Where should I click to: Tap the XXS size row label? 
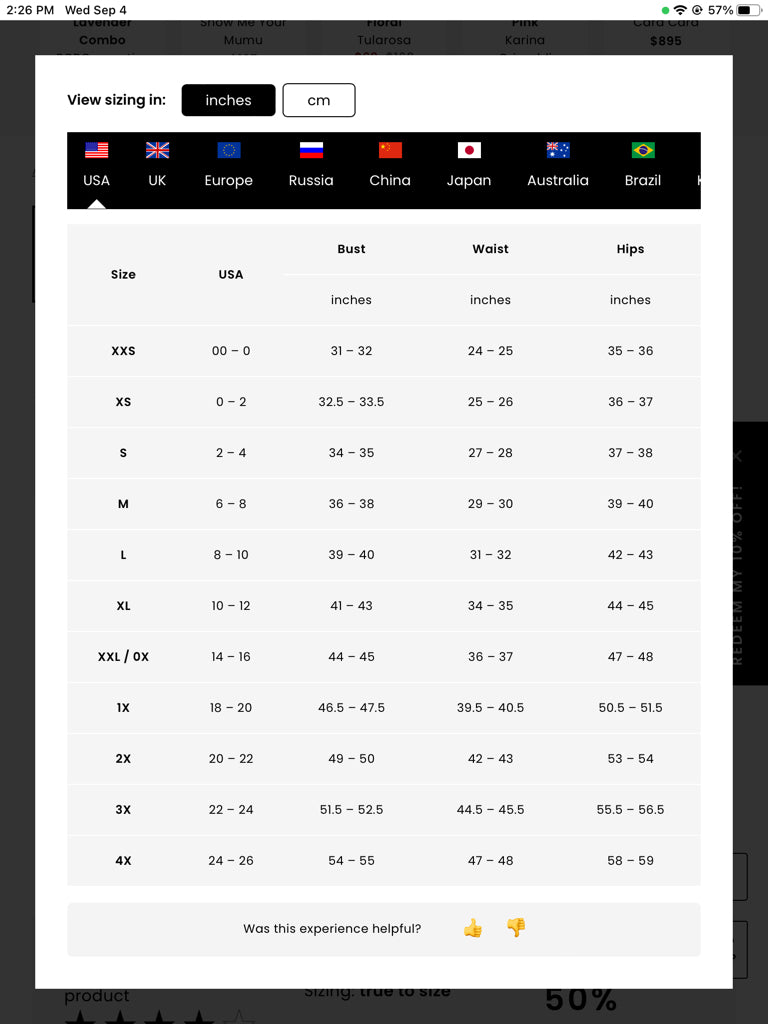[x=123, y=351]
